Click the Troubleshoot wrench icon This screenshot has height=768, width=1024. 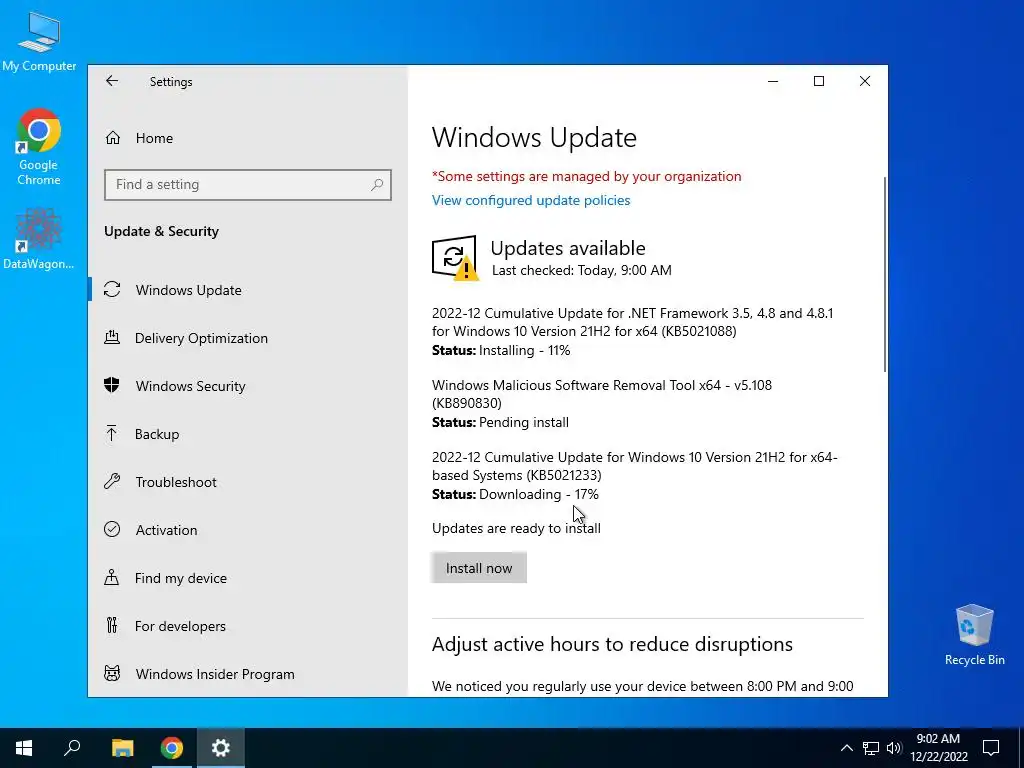tap(112, 481)
